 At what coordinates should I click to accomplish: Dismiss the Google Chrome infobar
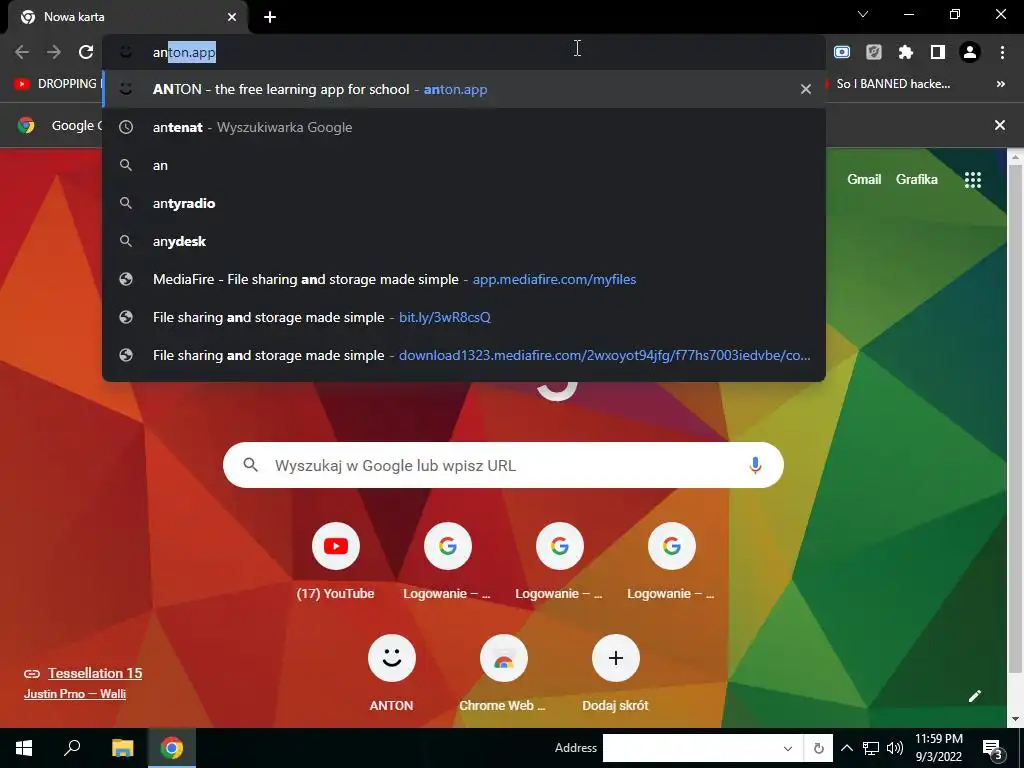point(1000,125)
